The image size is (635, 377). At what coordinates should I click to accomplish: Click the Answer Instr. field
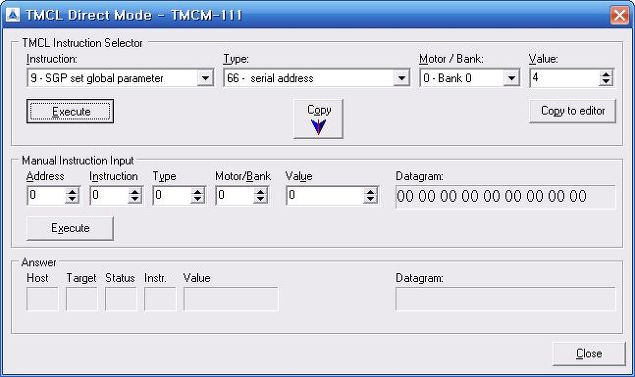click(160, 299)
